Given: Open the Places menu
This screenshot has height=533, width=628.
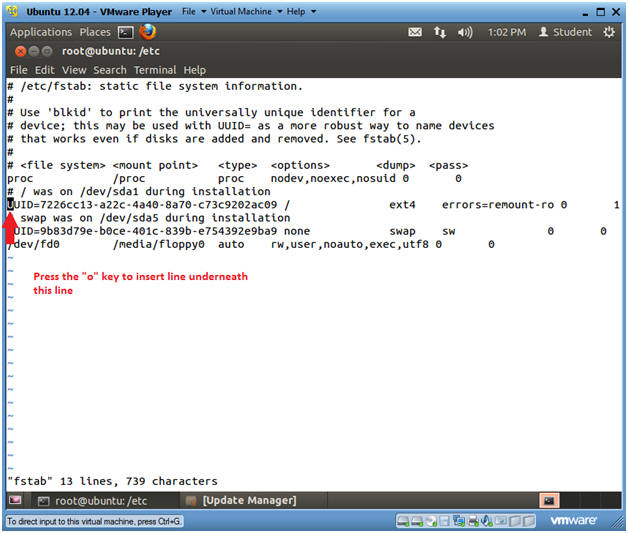Looking at the screenshot, I should click(x=95, y=32).
